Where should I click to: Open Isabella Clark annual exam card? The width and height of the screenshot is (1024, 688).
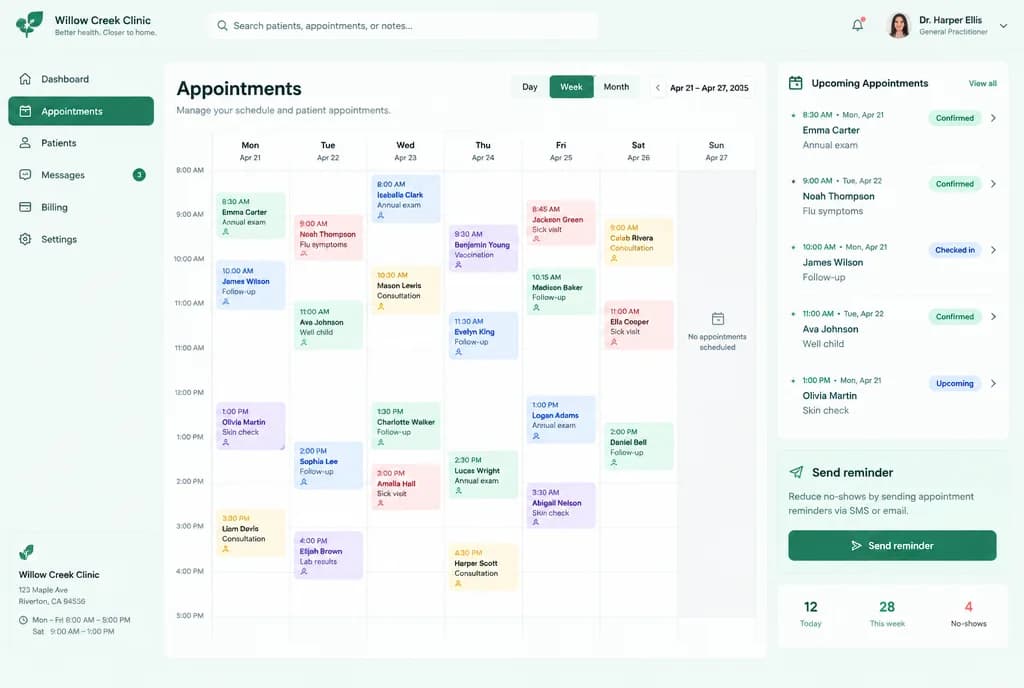click(x=406, y=198)
